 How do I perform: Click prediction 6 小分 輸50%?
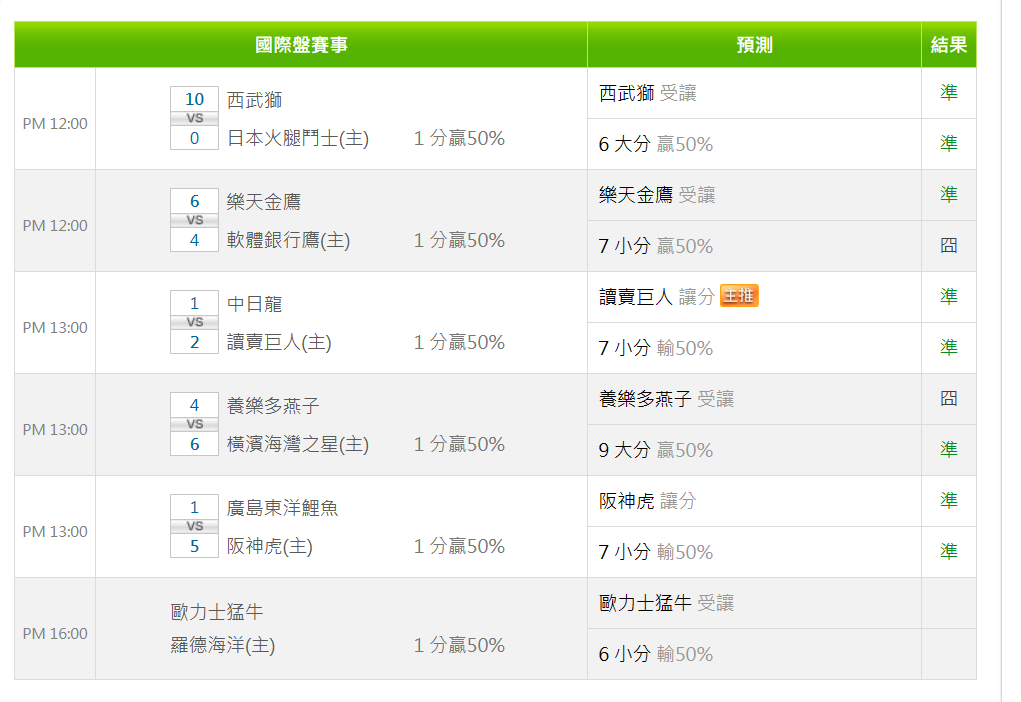coord(656,654)
